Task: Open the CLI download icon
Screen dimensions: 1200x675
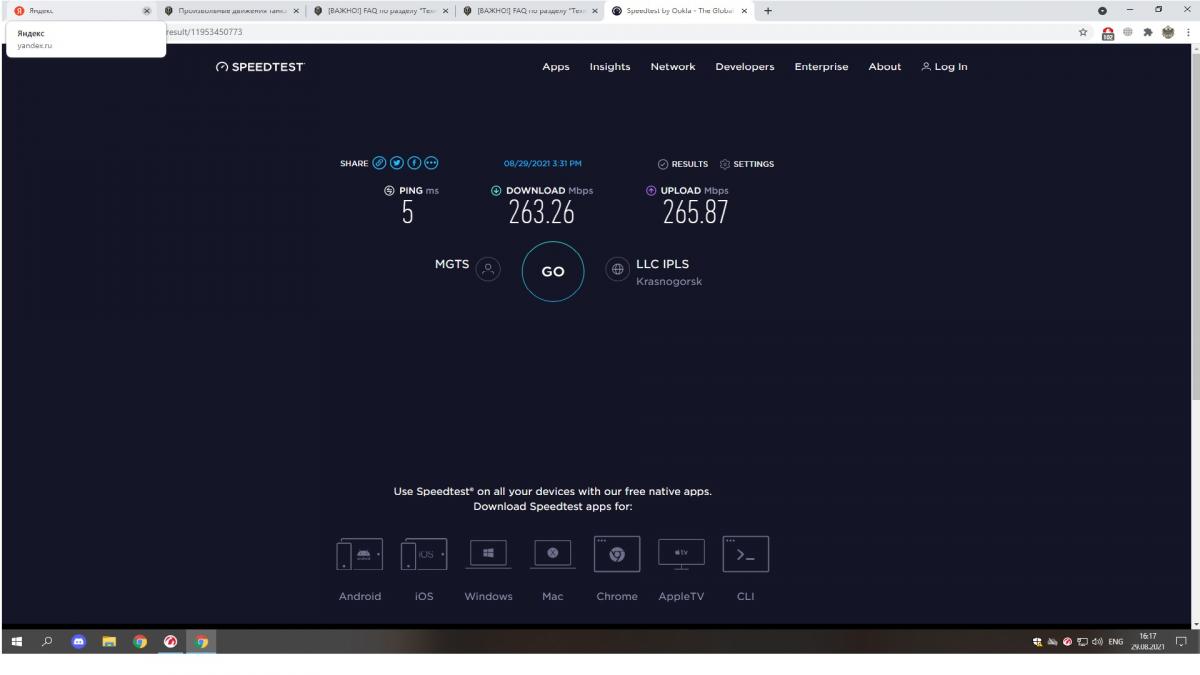Action: click(746, 554)
